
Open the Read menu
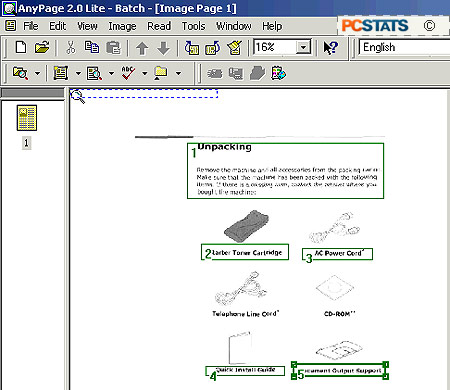coord(159,26)
